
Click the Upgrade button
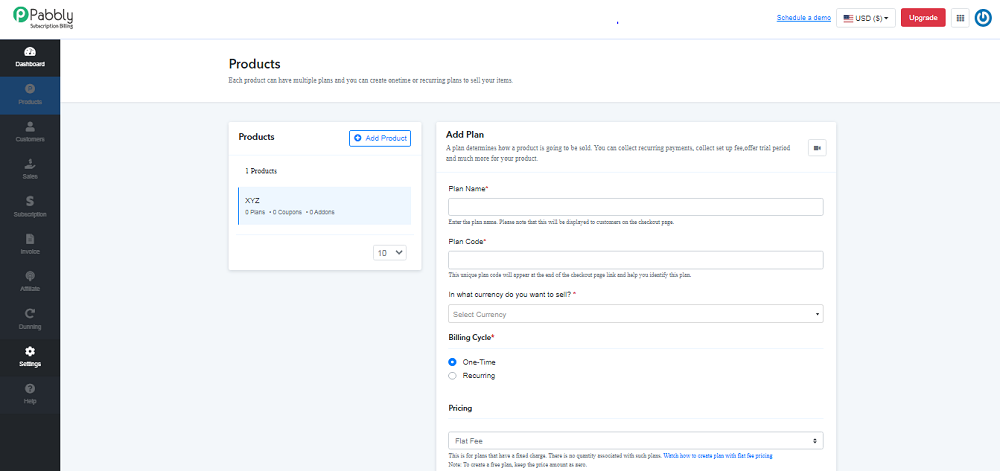[923, 18]
